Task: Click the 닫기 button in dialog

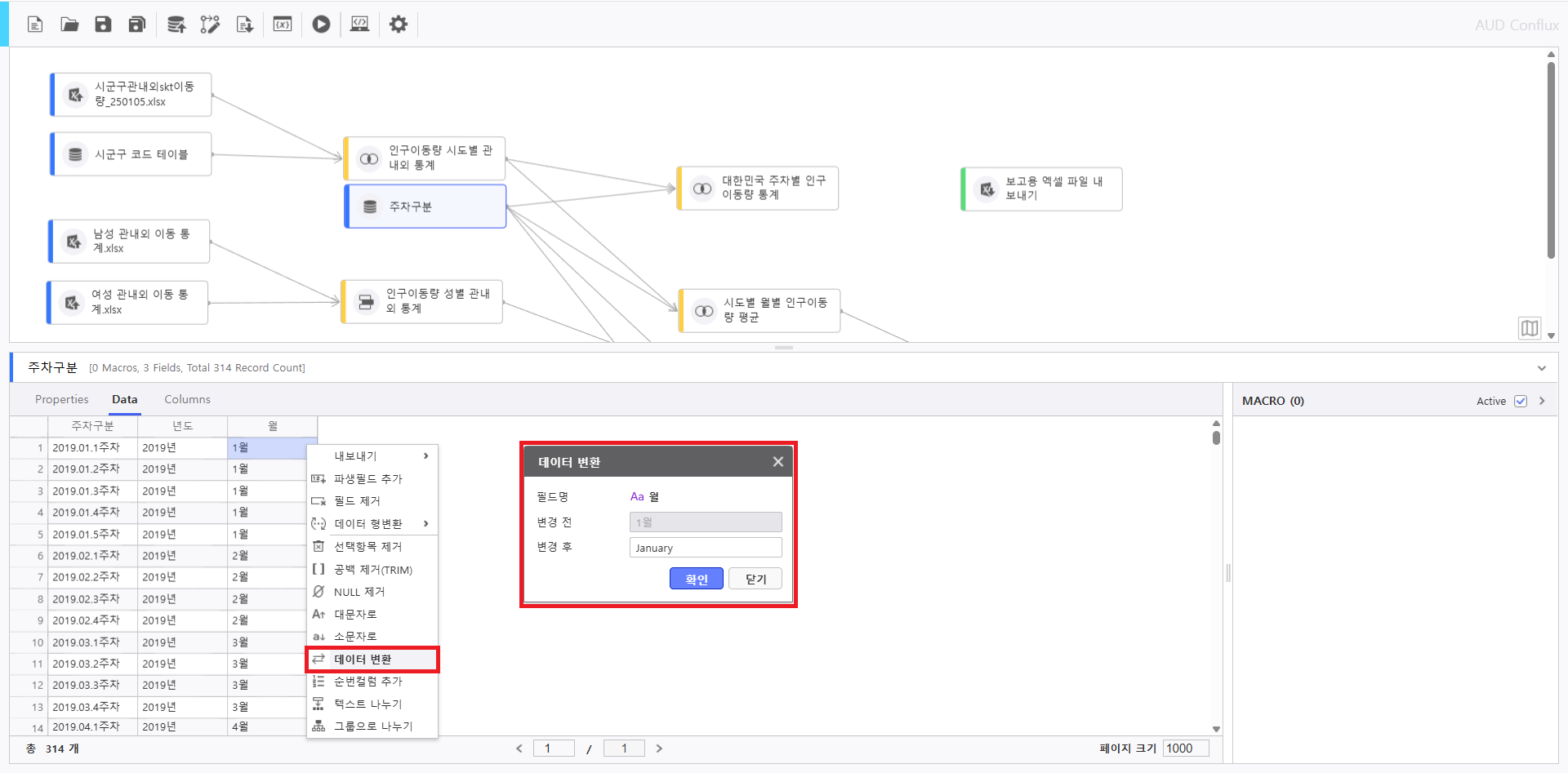Action: coord(755,579)
